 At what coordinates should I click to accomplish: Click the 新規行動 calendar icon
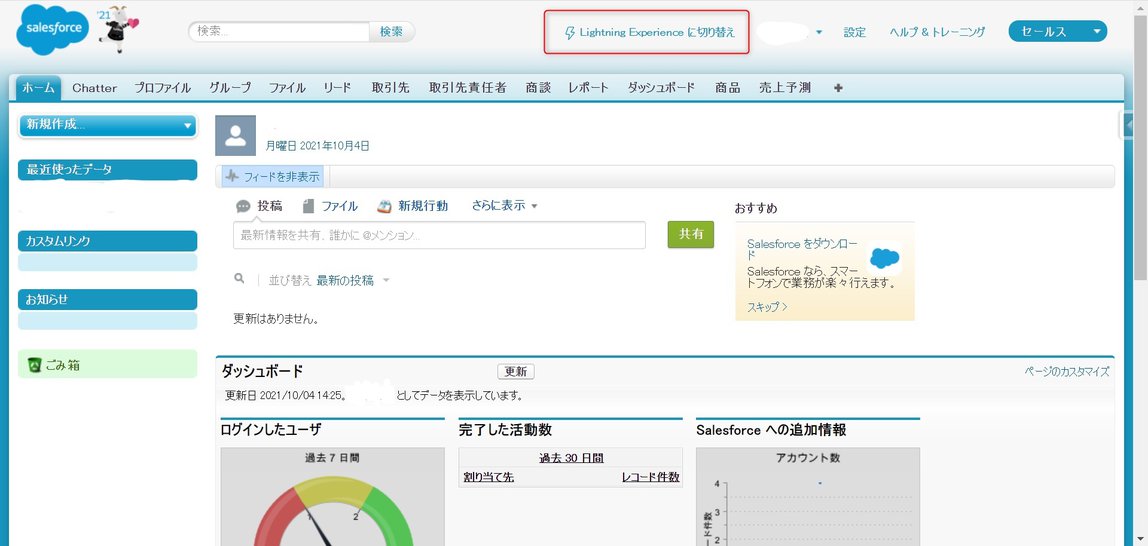pyautogui.click(x=384, y=206)
